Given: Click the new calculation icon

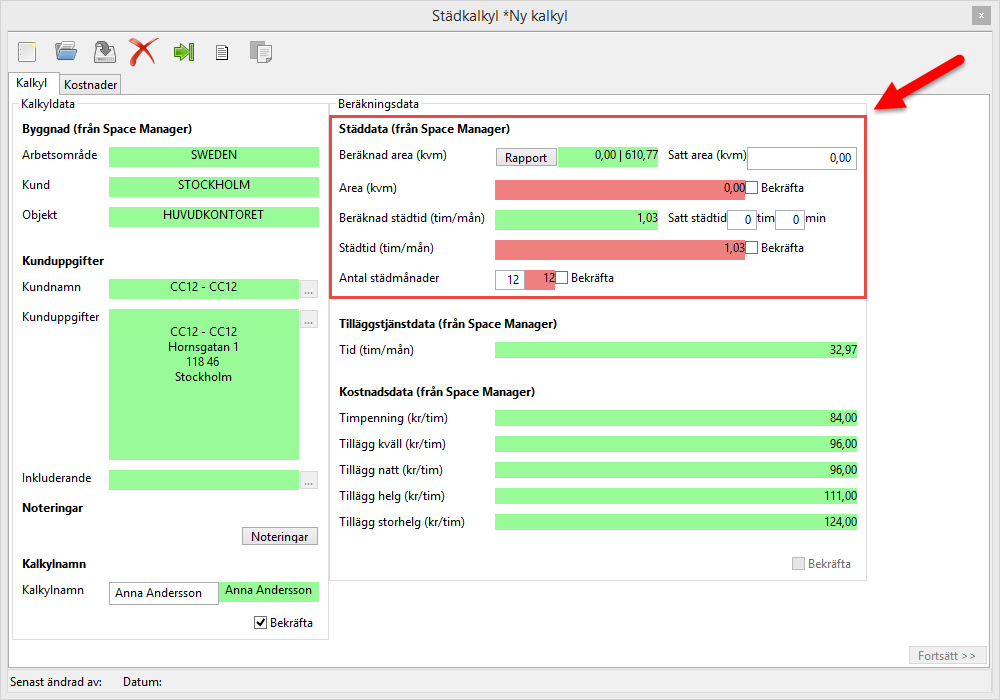Looking at the screenshot, I should click(x=28, y=51).
